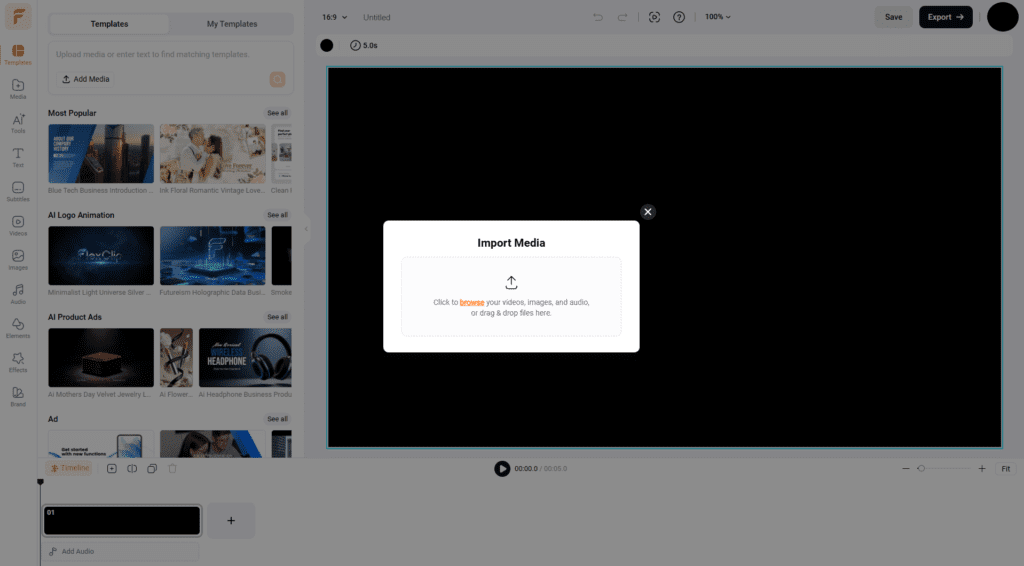Open AI Headphone Business Product template
Viewport: 1024px width, 566px height.
pos(246,358)
